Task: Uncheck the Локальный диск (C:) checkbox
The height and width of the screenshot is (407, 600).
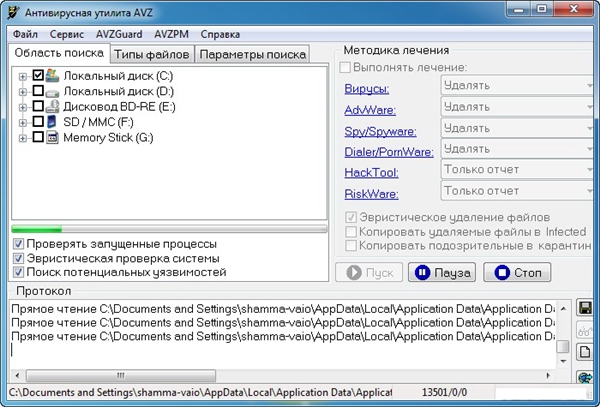Action: pos(38,75)
